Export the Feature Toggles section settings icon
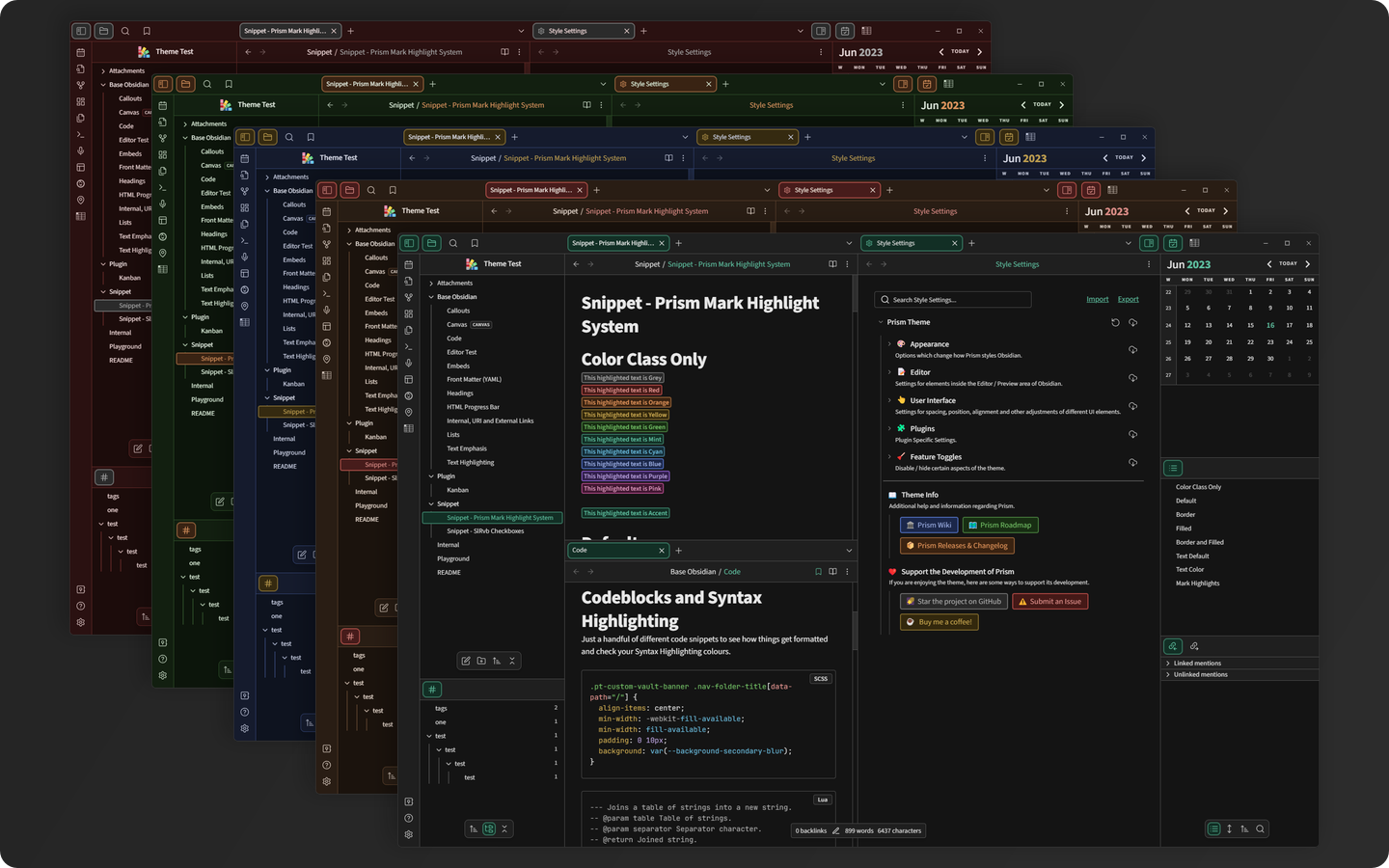The width and height of the screenshot is (1389, 868). click(1132, 462)
